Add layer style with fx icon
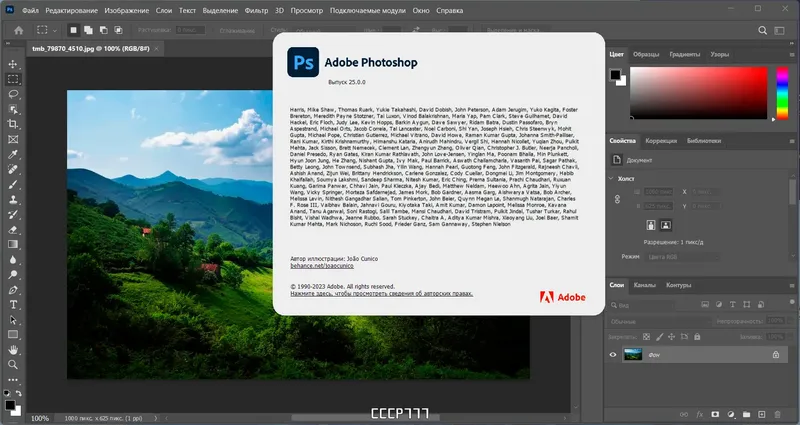800x425 pixels. tap(699, 414)
